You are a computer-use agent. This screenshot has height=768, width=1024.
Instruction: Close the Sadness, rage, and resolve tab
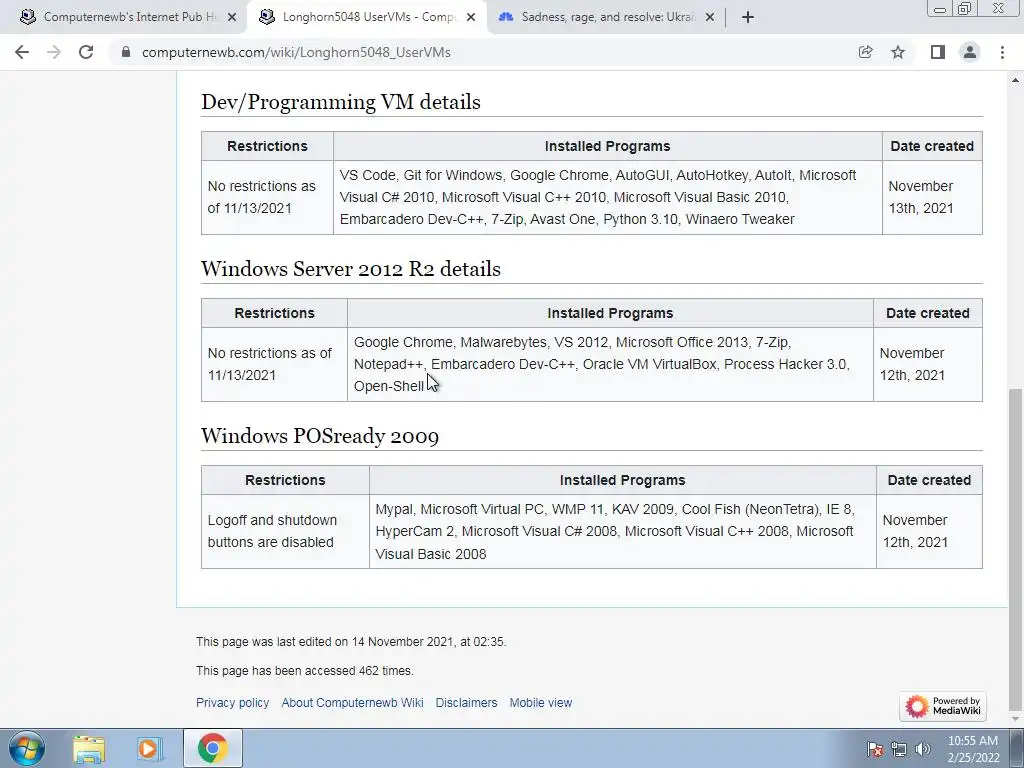pos(710,17)
